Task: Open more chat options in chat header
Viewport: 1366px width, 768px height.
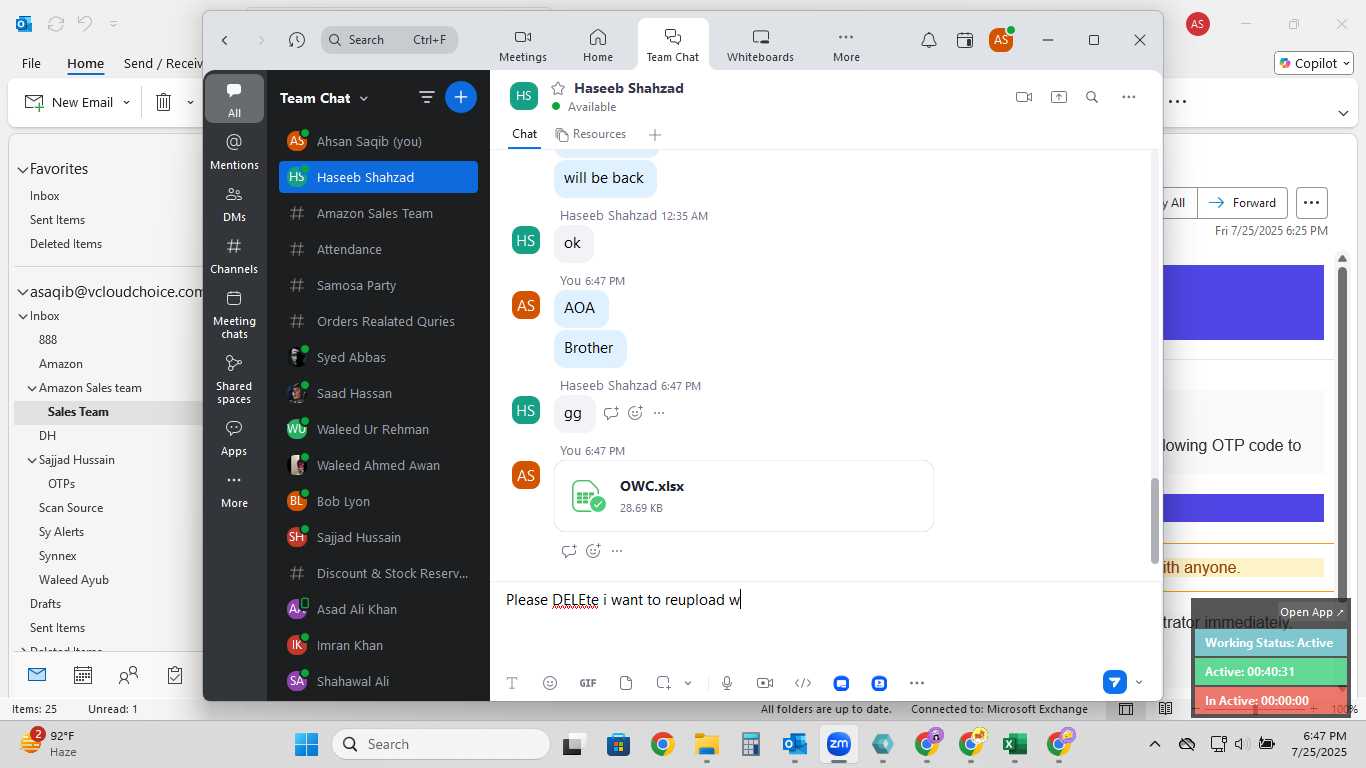Action: (1129, 97)
